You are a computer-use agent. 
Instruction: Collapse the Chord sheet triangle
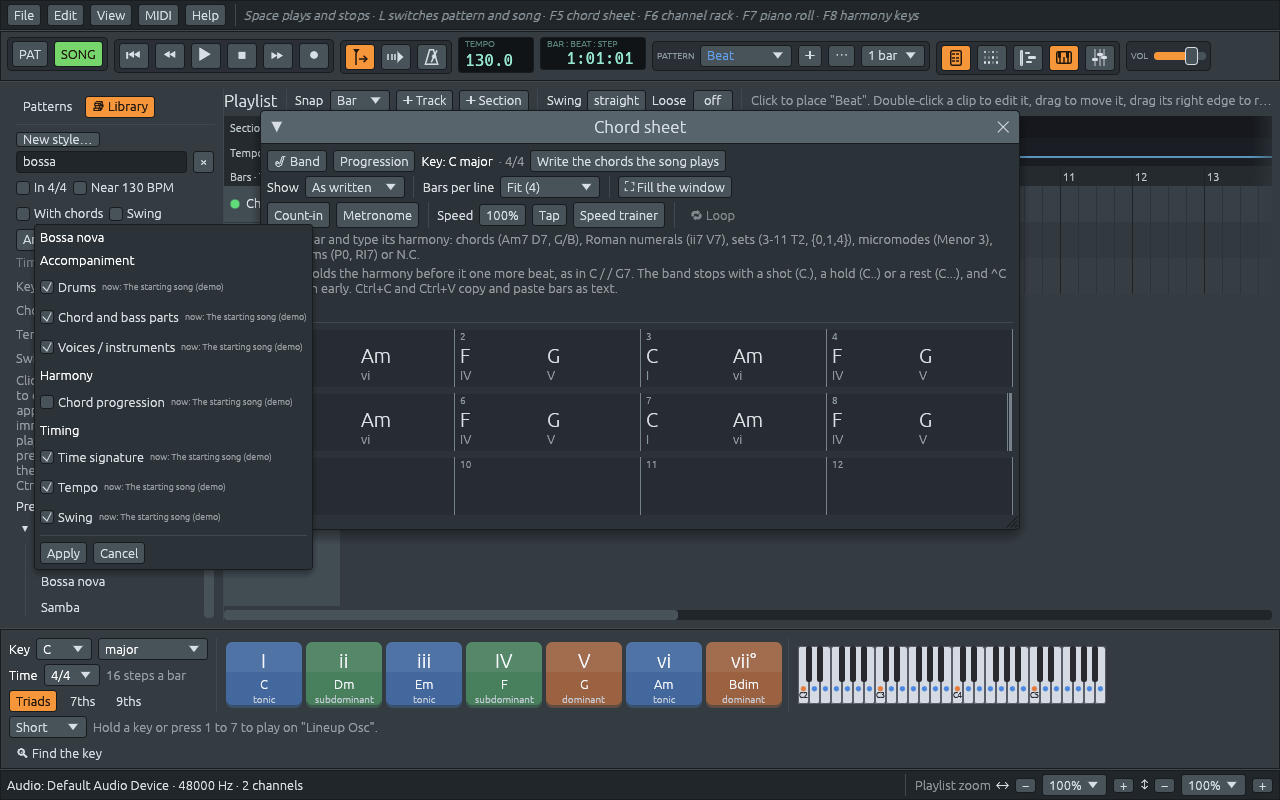277,127
